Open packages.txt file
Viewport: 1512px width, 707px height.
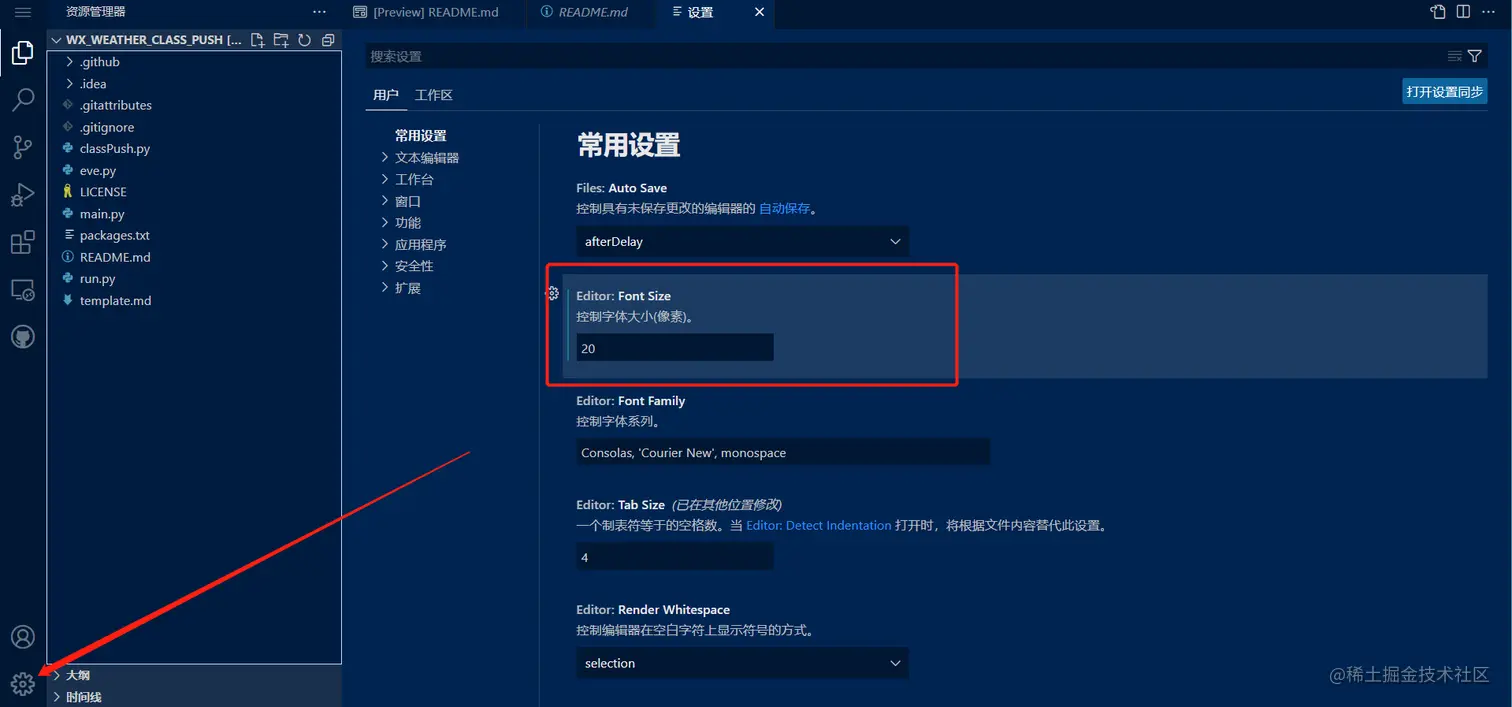coord(114,236)
